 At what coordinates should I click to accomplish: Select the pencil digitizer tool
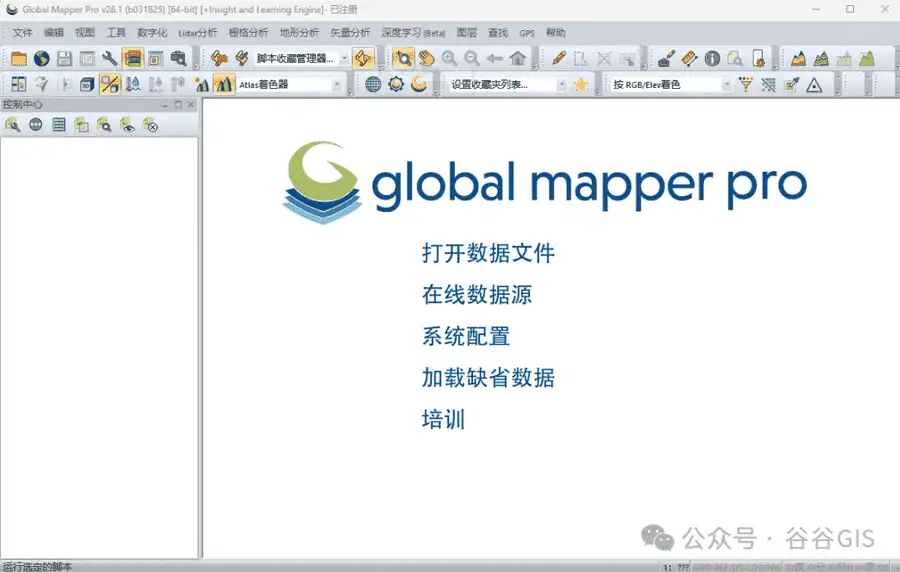[x=559, y=58]
